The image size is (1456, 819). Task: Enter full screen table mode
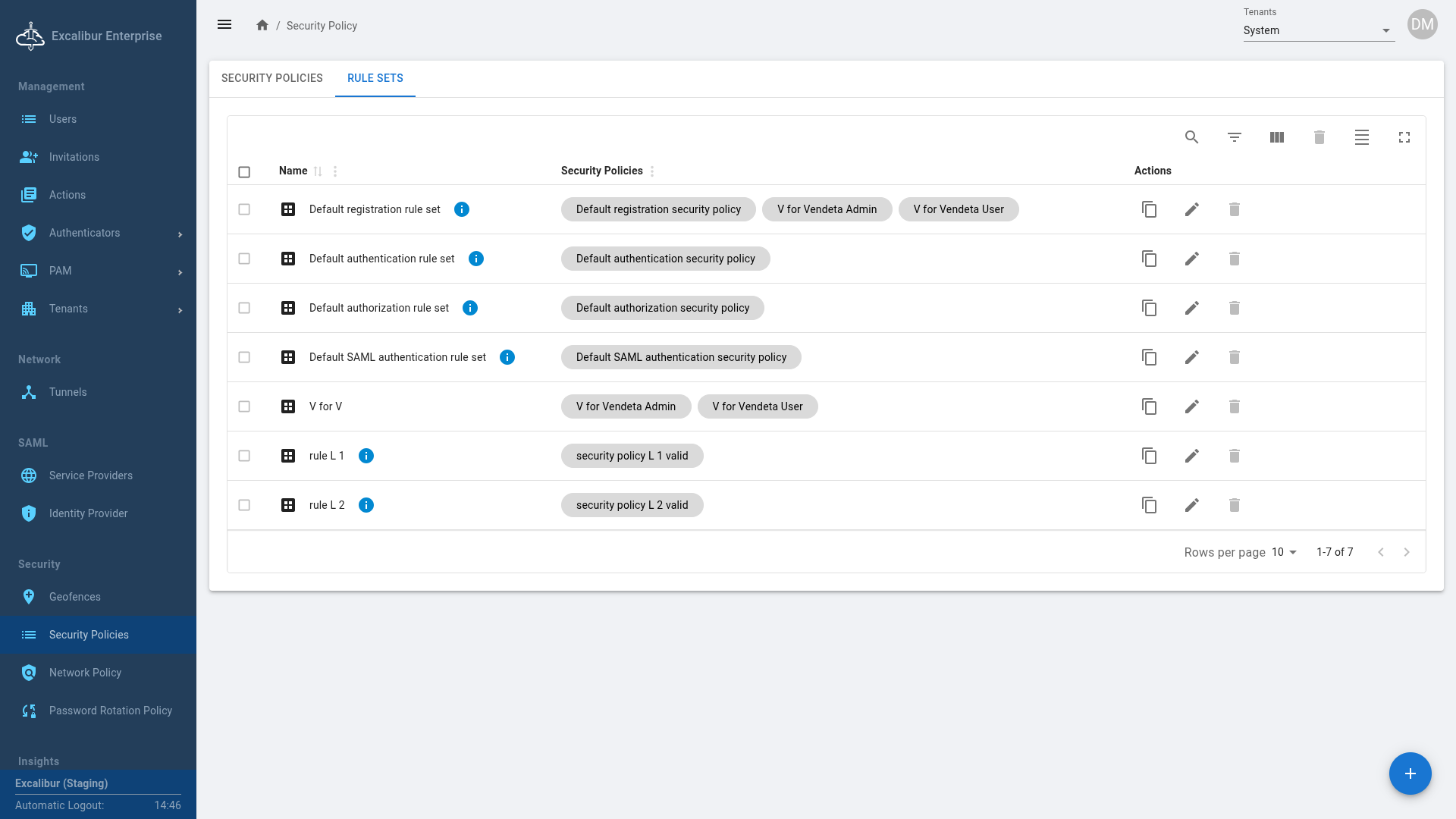tap(1404, 137)
